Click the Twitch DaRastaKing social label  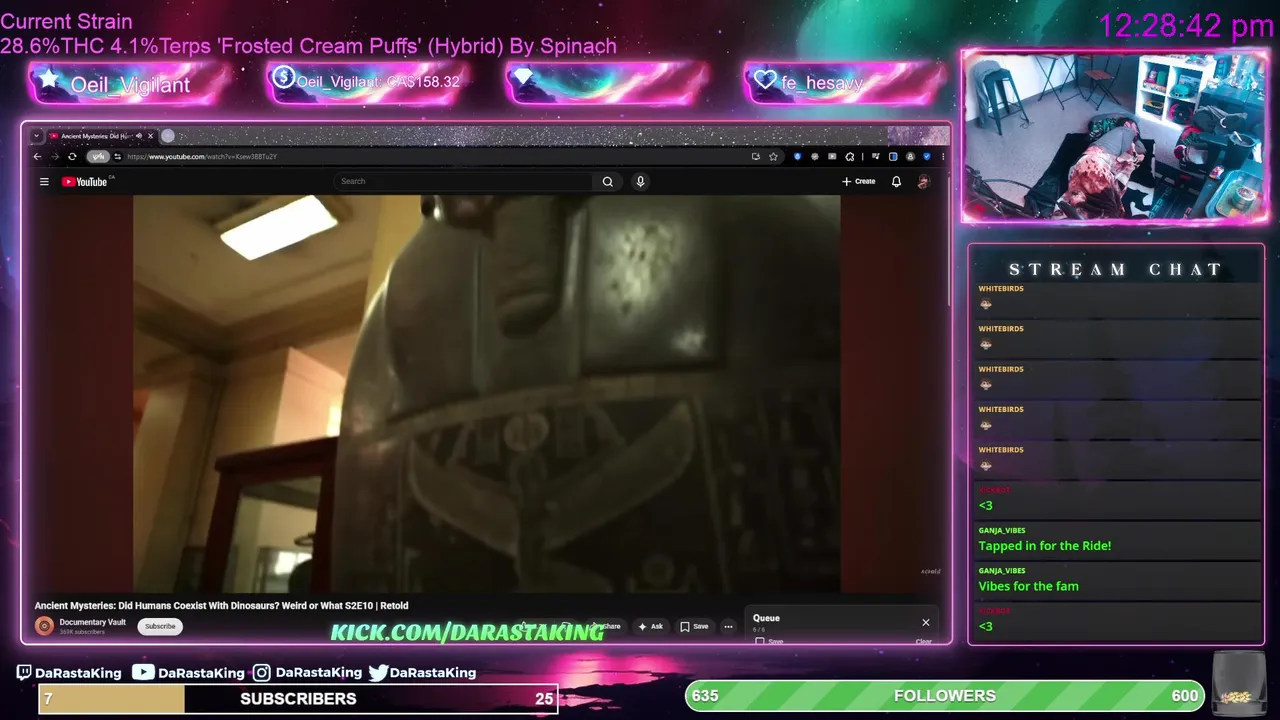(69, 673)
